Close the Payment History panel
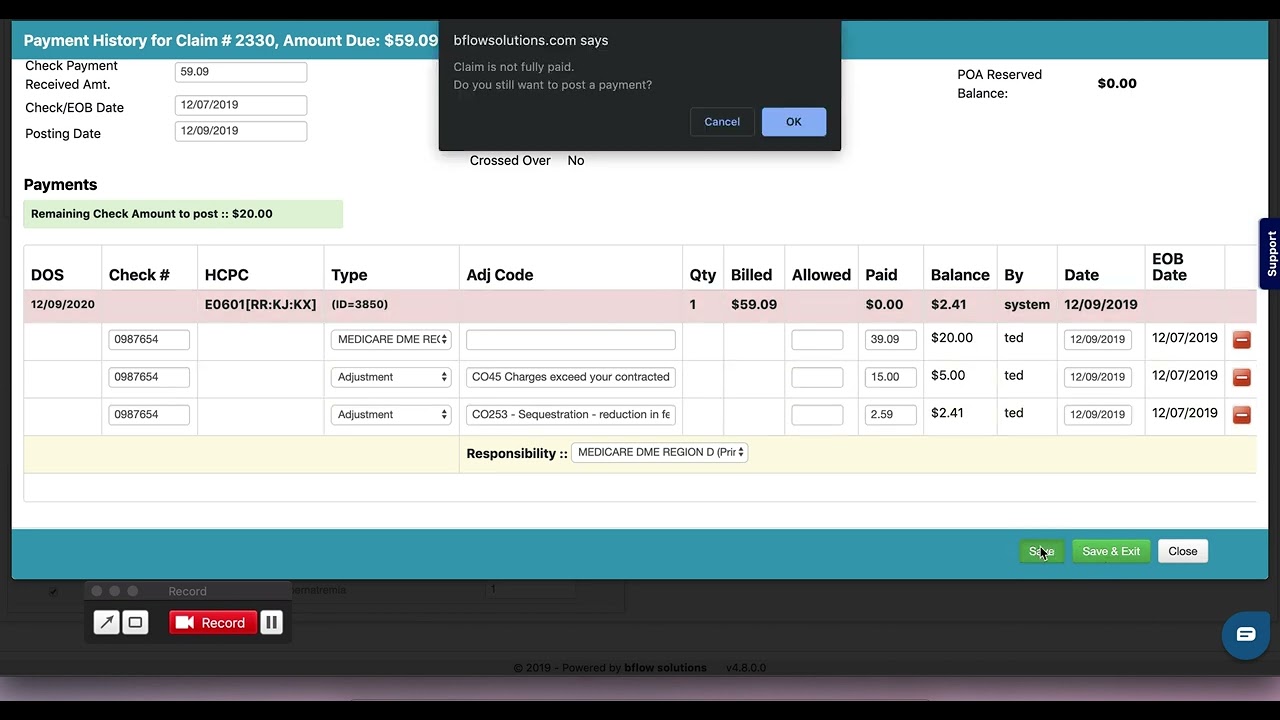Screen dimensions: 1280x720 1183,551
